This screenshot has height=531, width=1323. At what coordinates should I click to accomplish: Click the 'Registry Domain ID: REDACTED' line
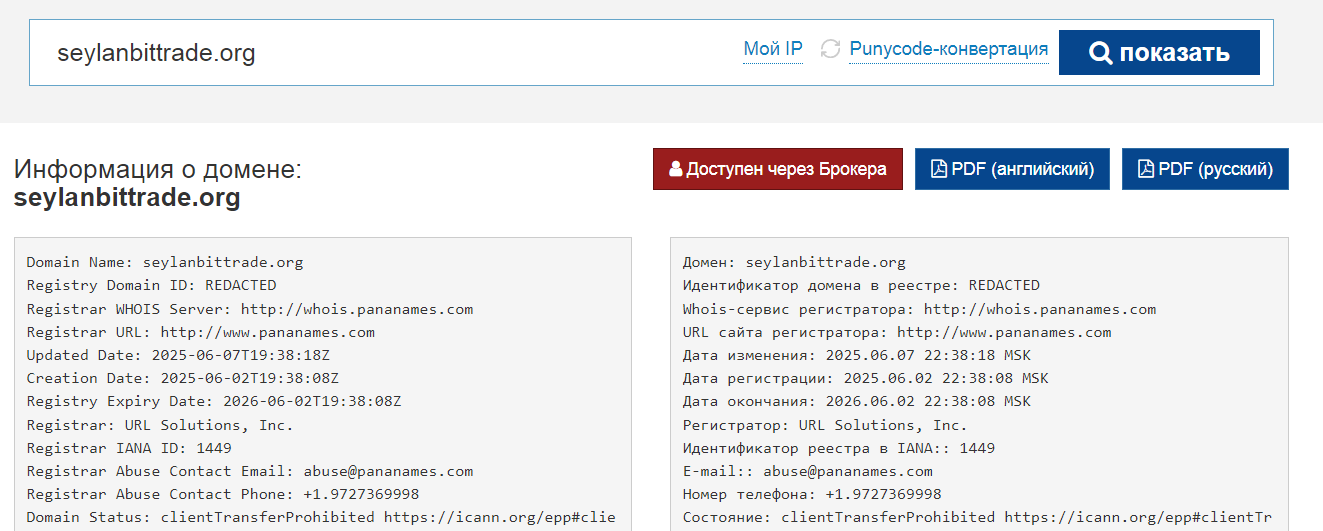pyautogui.click(x=152, y=286)
